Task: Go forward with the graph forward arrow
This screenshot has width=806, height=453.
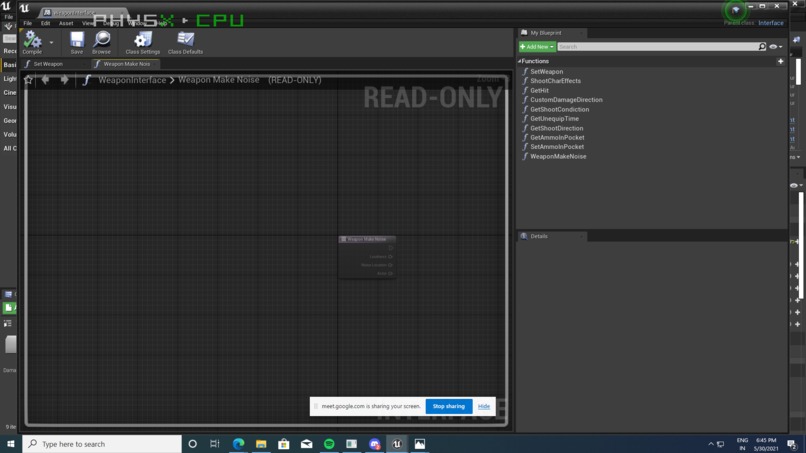Action: [x=64, y=80]
